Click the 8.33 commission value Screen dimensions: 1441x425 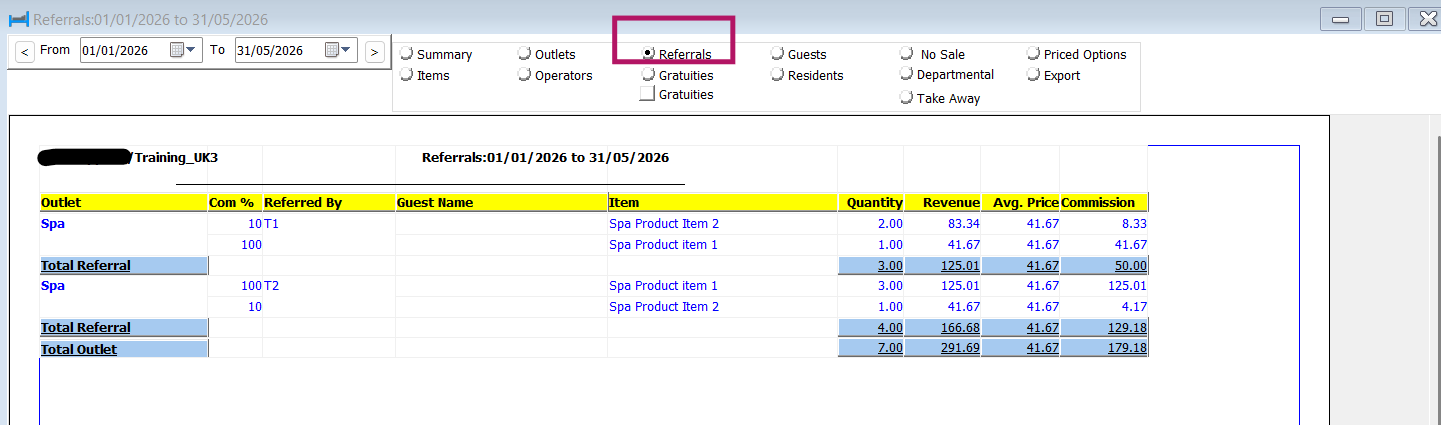click(x=1132, y=224)
